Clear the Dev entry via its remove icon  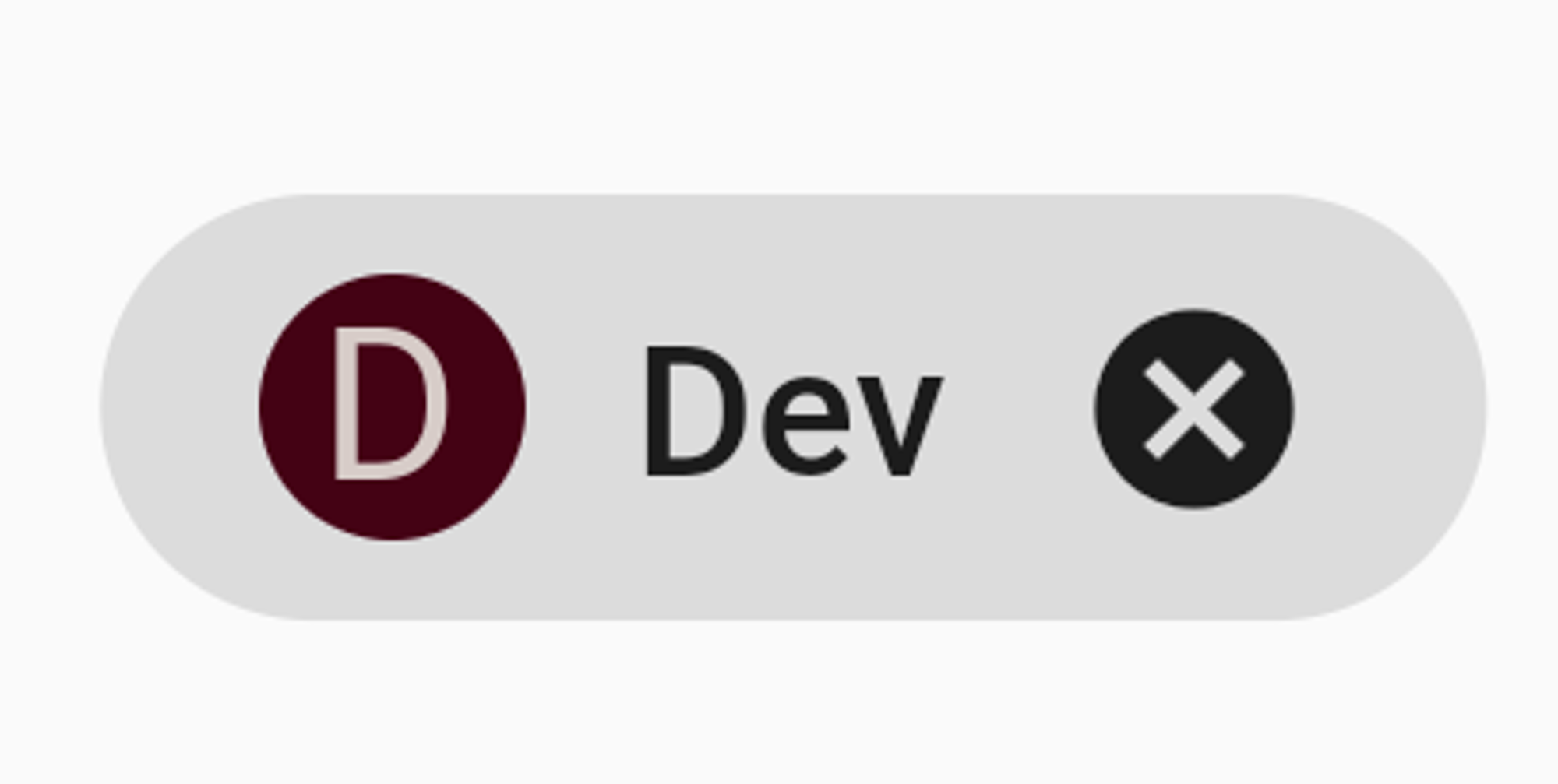[1194, 409]
